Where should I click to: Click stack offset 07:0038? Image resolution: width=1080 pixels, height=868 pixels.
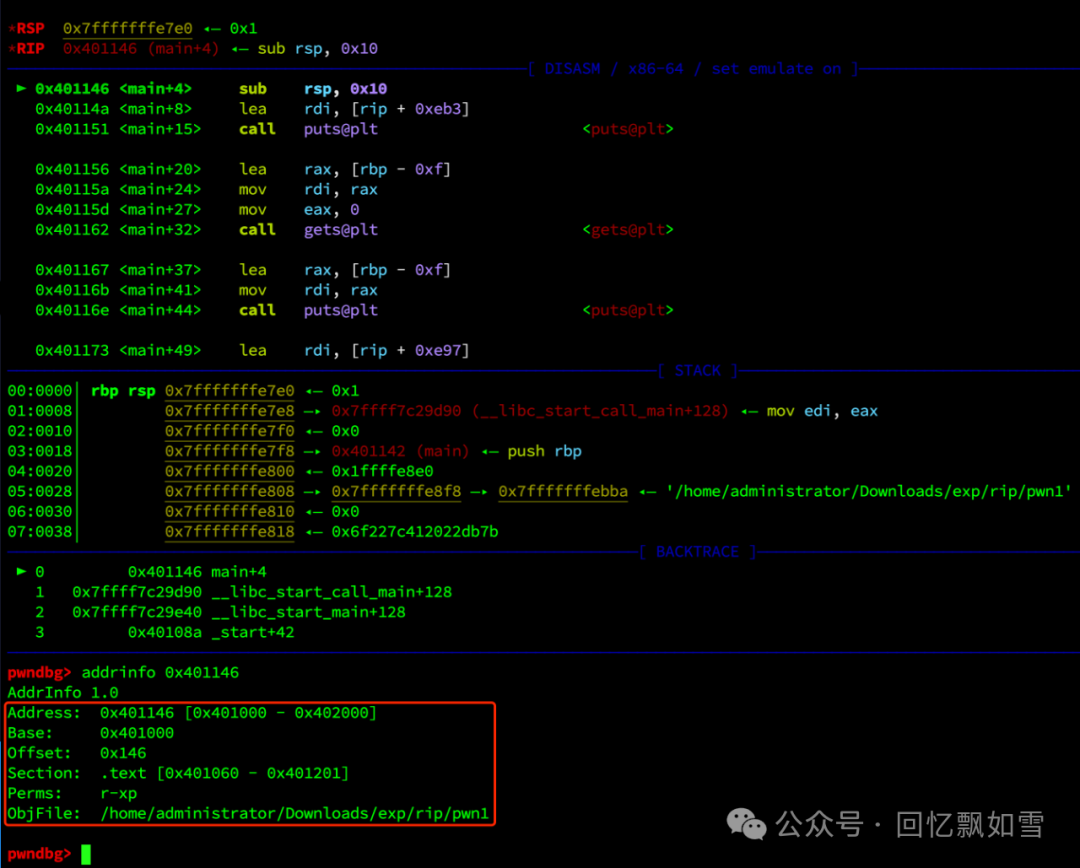[40, 531]
